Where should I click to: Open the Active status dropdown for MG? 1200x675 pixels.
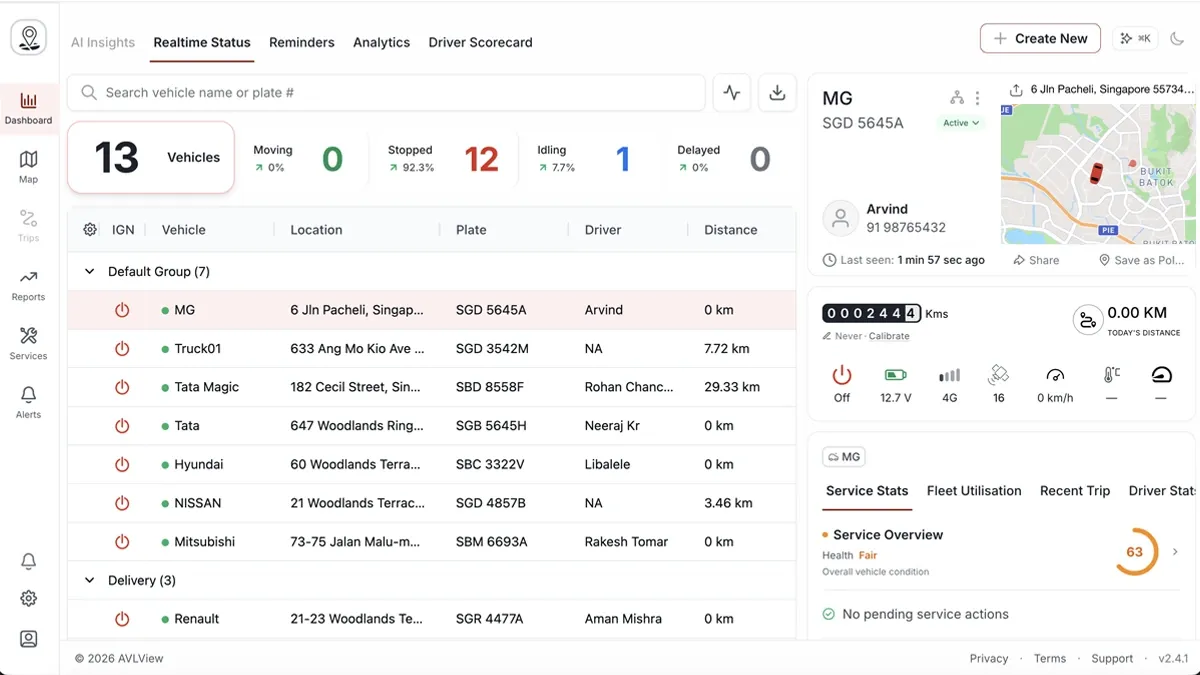coord(962,123)
